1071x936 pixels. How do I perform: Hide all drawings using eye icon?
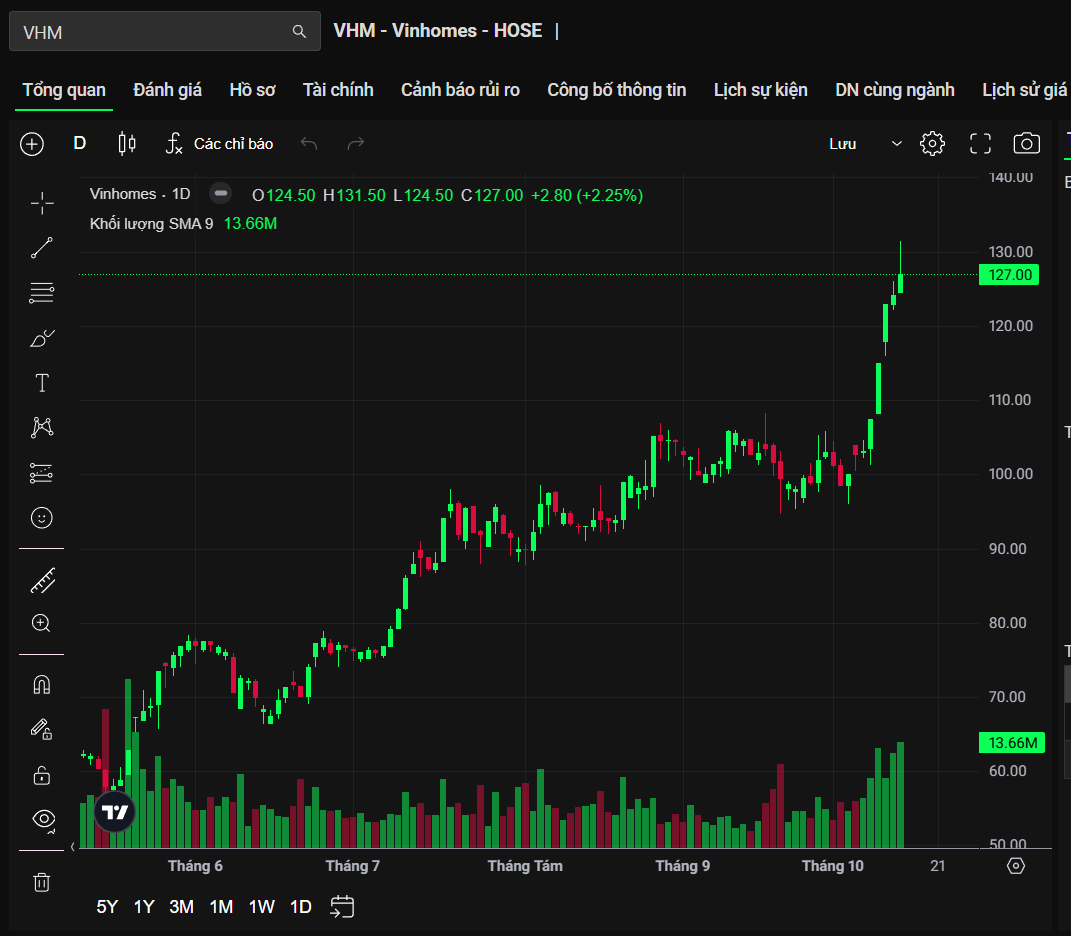[42, 819]
